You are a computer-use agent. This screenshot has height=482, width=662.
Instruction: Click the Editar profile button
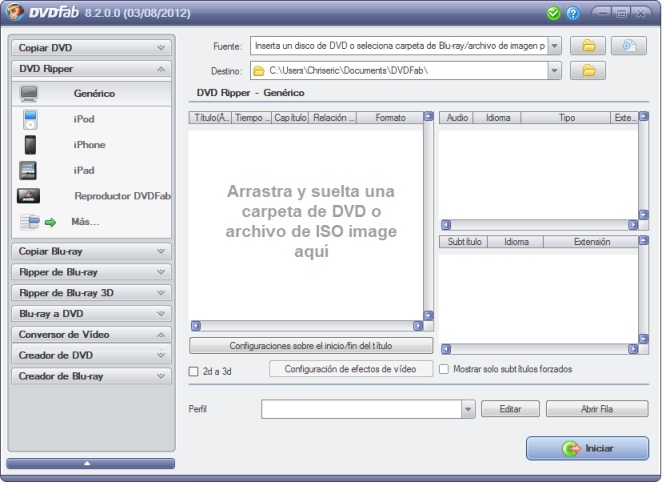510,409
